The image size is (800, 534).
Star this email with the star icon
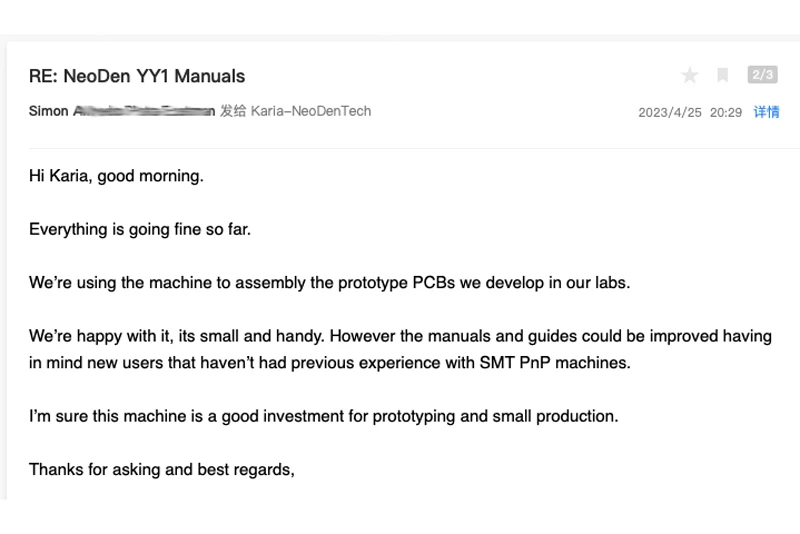point(689,76)
